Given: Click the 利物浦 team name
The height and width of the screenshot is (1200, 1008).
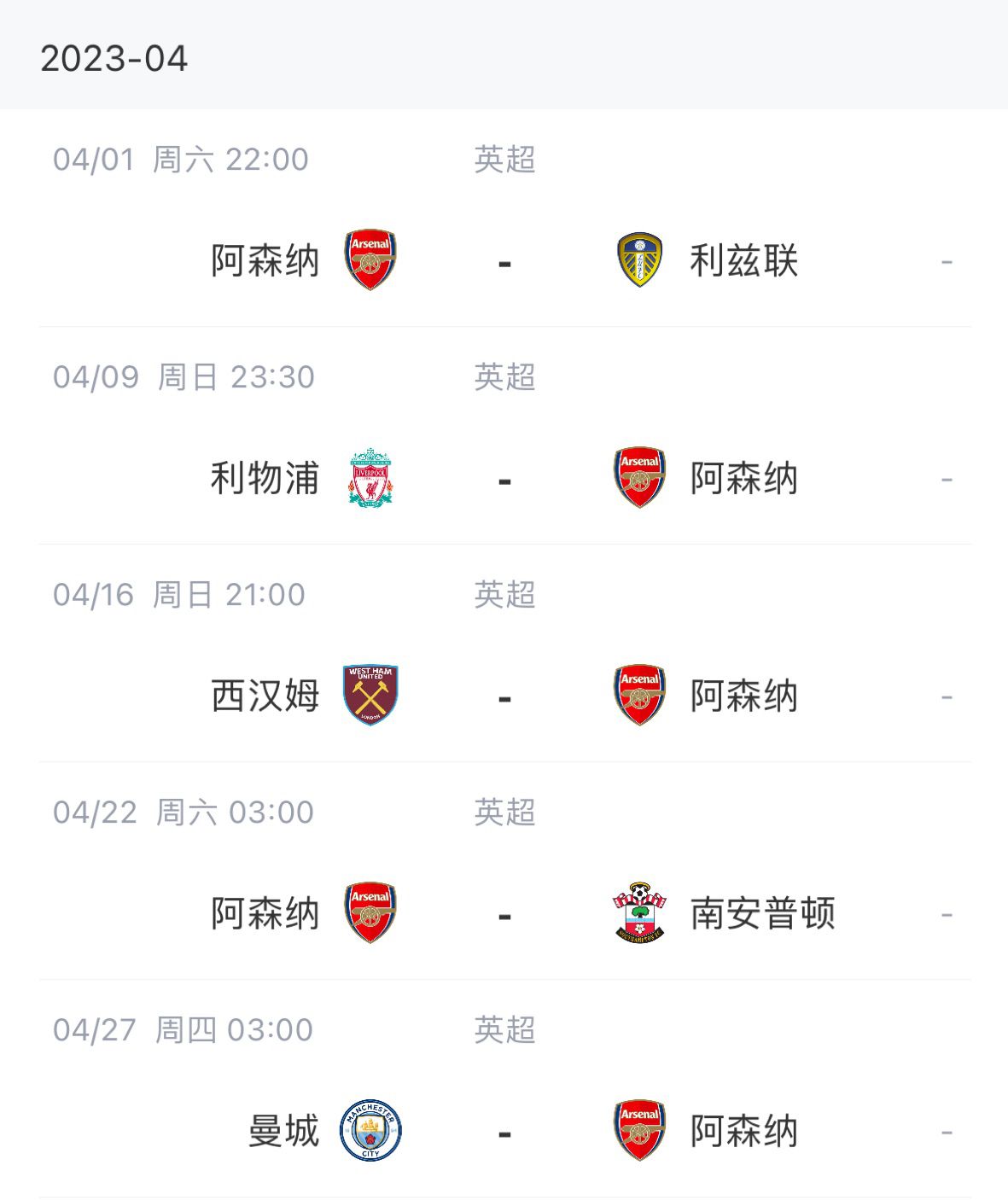Looking at the screenshot, I should point(265,479).
